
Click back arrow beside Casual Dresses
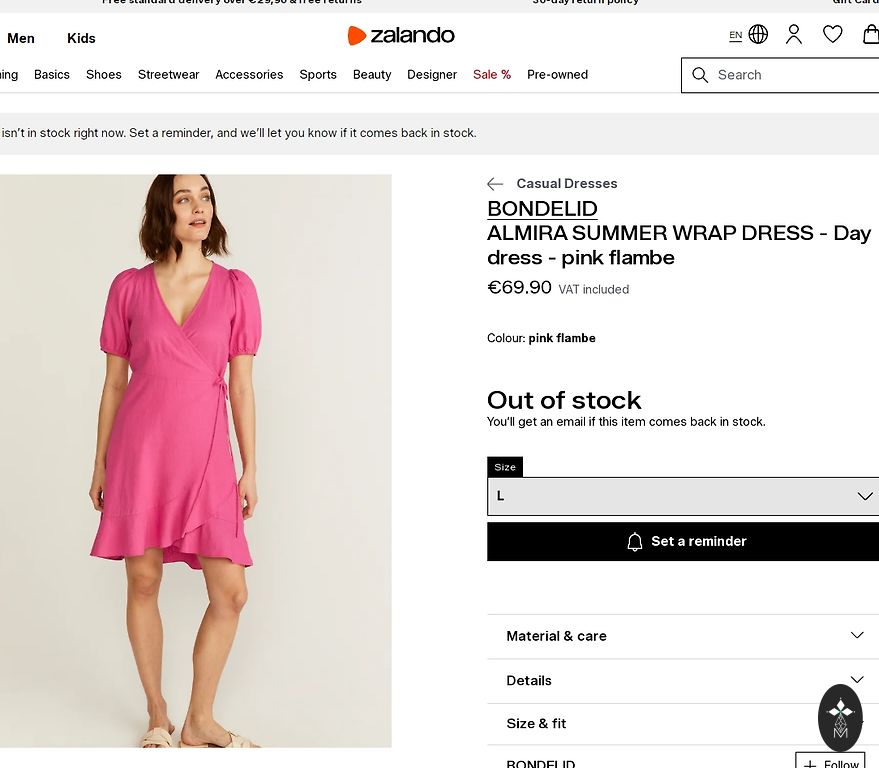(x=495, y=184)
